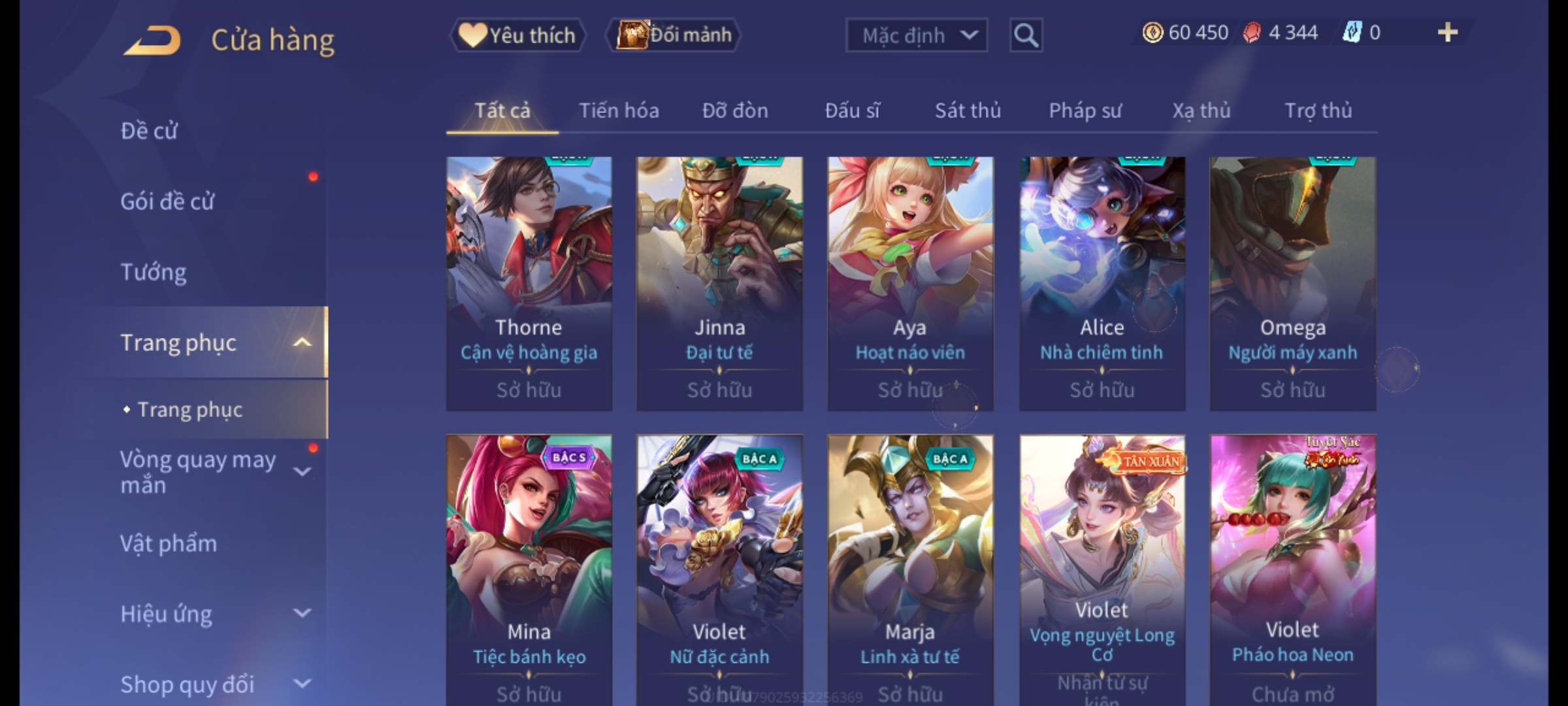
Task: Open Gói đề cử in sidebar
Action: pos(167,201)
